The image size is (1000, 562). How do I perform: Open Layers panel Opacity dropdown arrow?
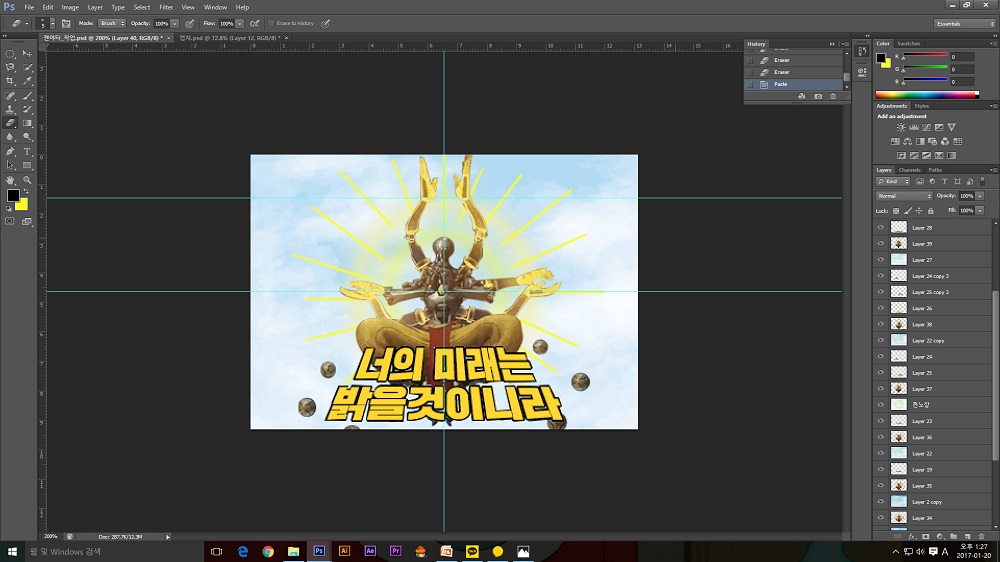(980, 196)
